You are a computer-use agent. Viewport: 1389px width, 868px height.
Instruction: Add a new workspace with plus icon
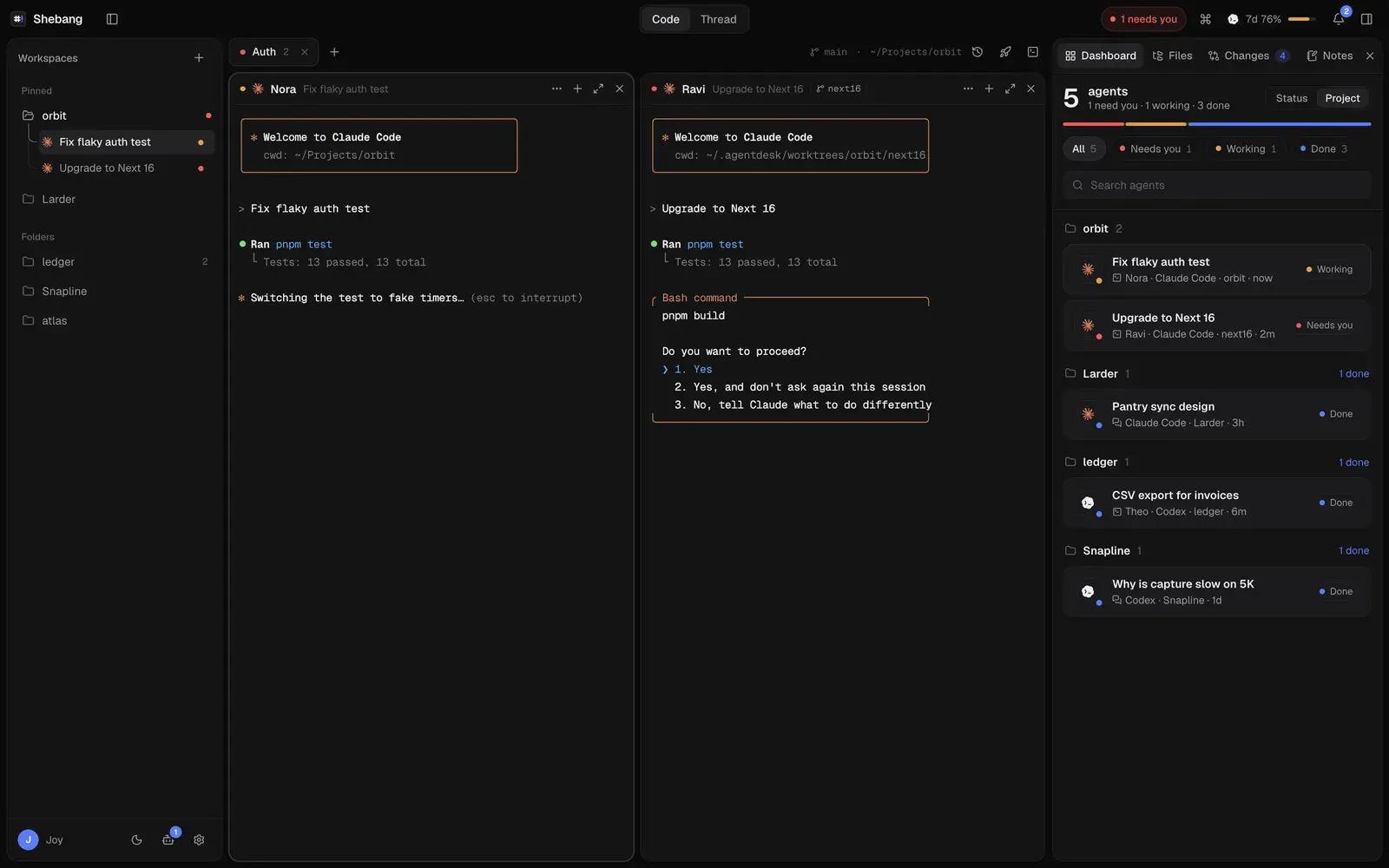pos(199,58)
